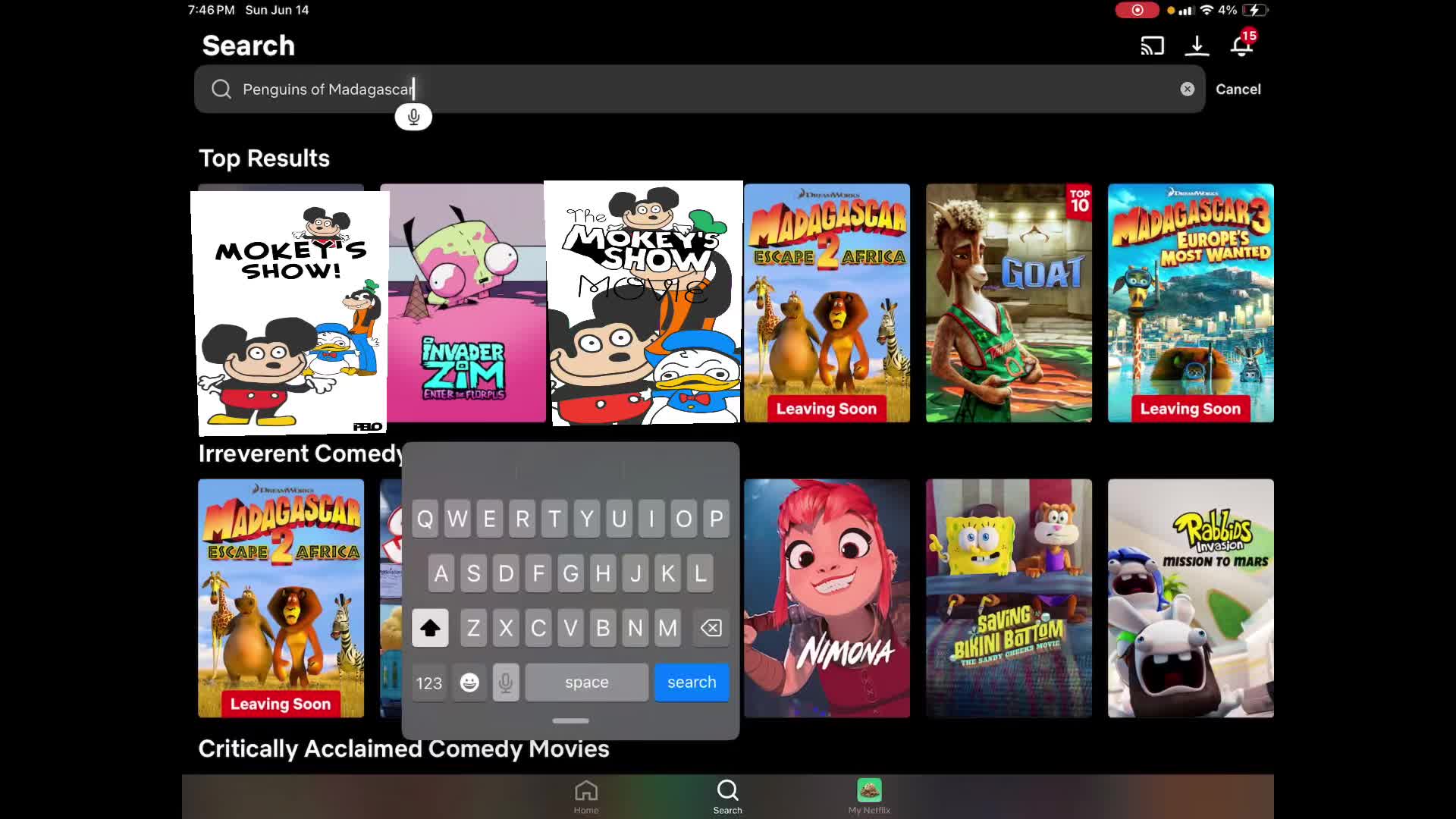The width and height of the screenshot is (1456, 819).
Task: Select the Search tab
Action: coord(727,796)
